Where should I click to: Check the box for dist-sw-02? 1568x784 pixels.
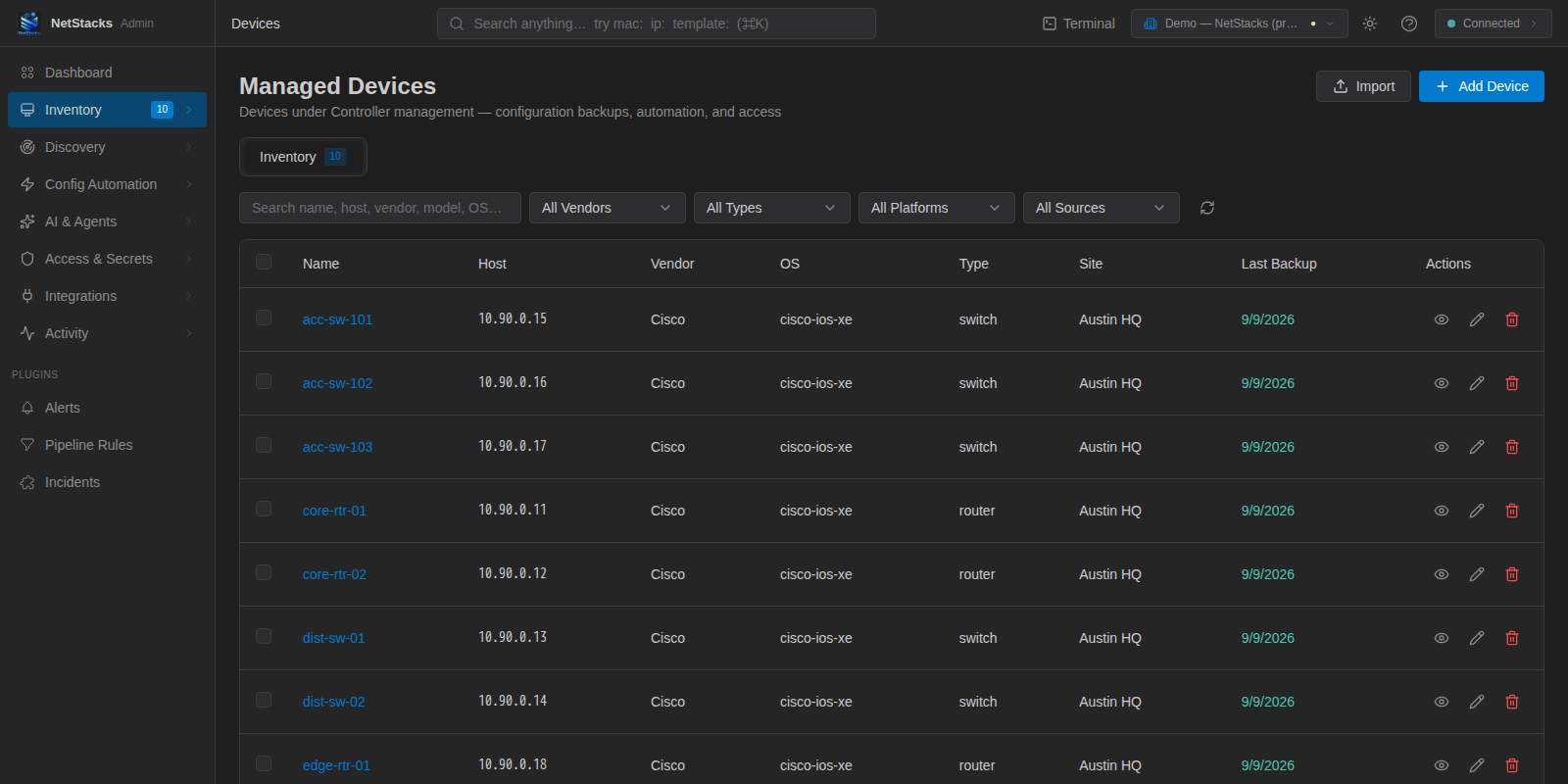264,700
